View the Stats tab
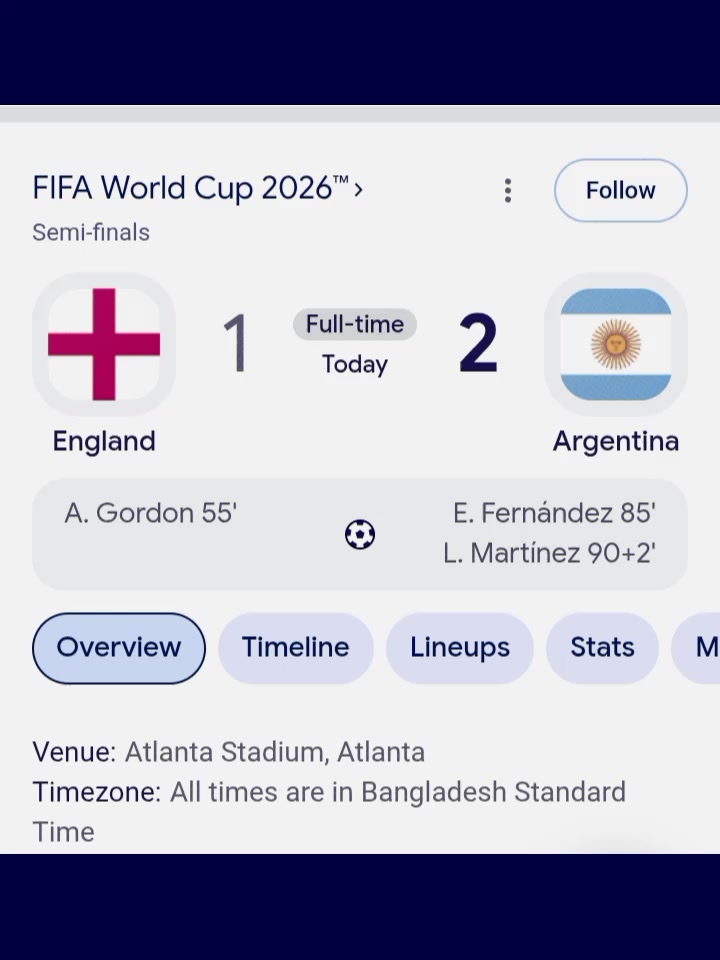The width and height of the screenshot is (720, 960). 602,648
